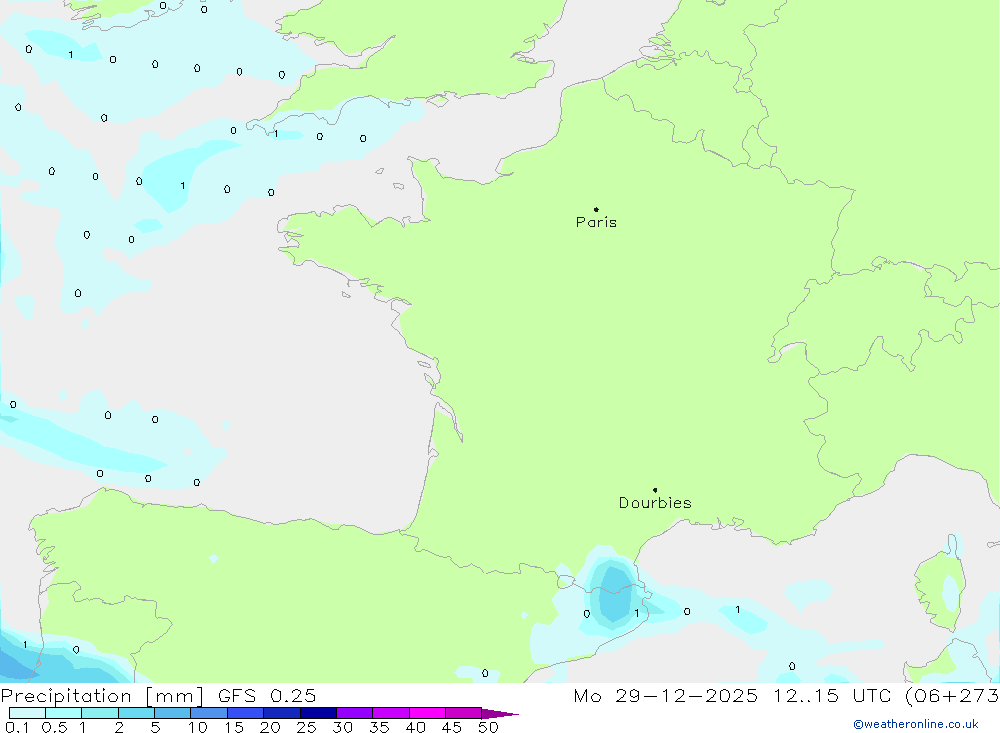Screen dimensions: 1000x733
Task: Click the '35' legend scale label
Action: (379, 727)
